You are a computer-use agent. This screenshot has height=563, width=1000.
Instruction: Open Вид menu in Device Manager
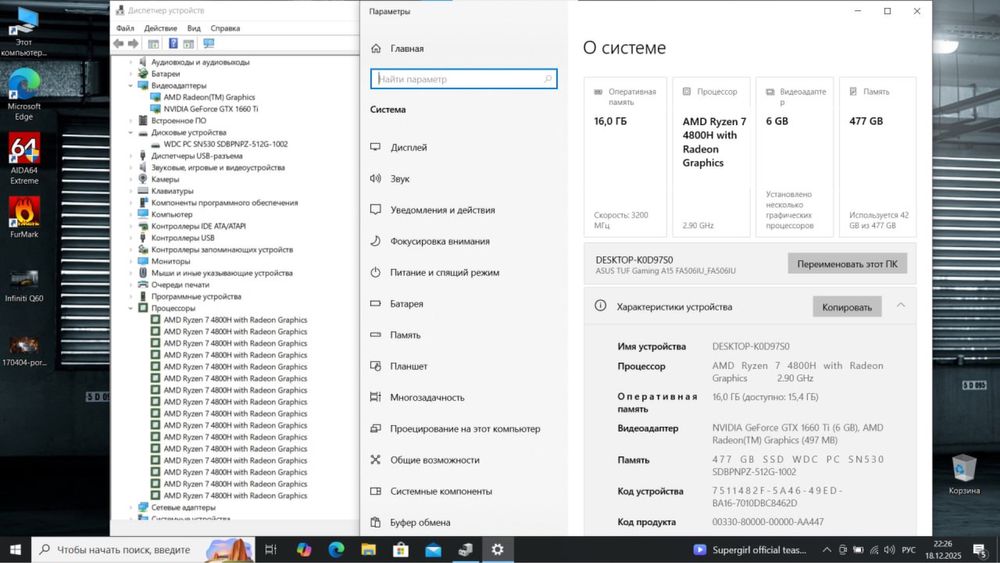[194, 28]
